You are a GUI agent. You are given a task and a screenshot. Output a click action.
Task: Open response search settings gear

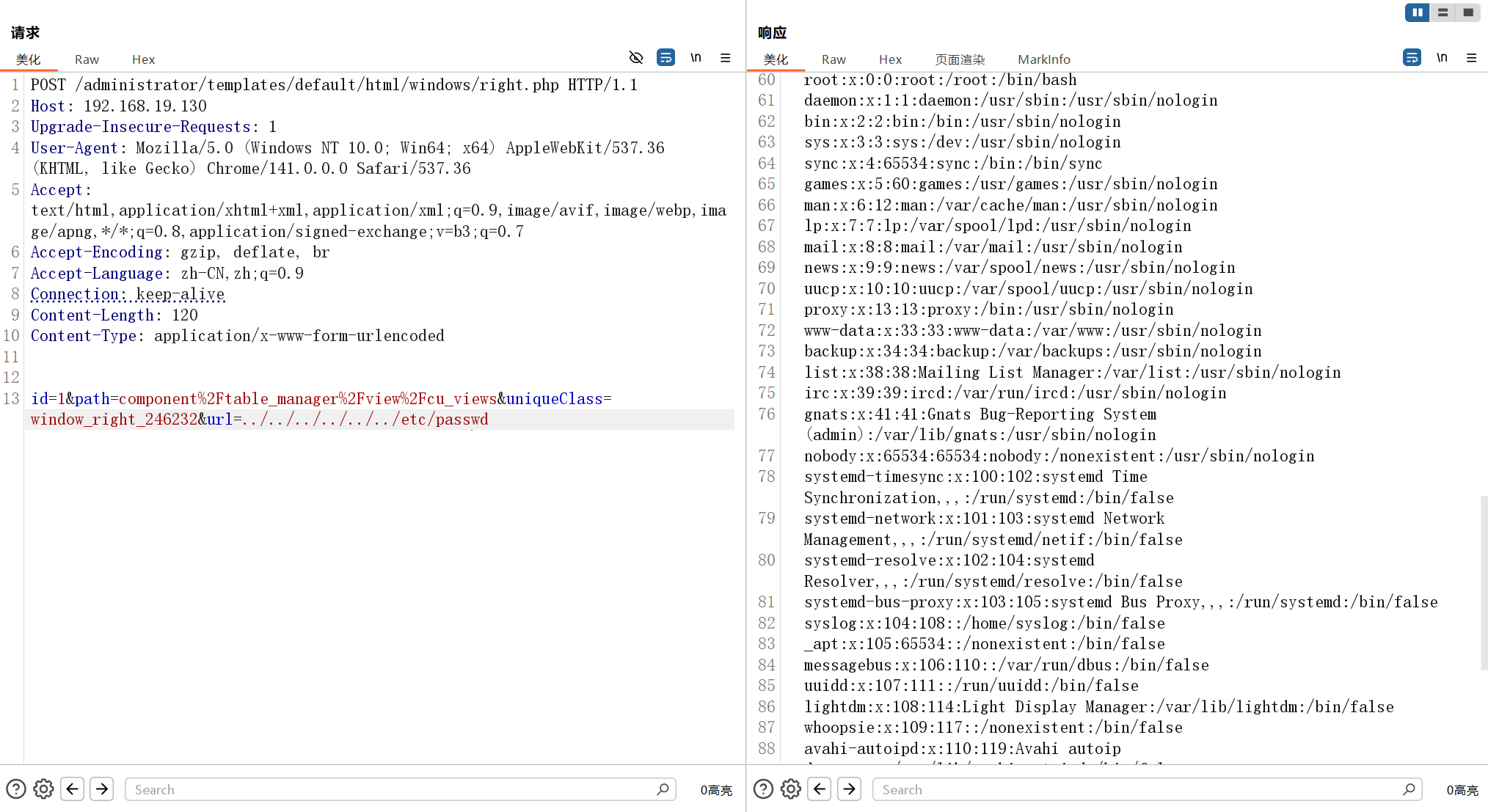(791, 789)
